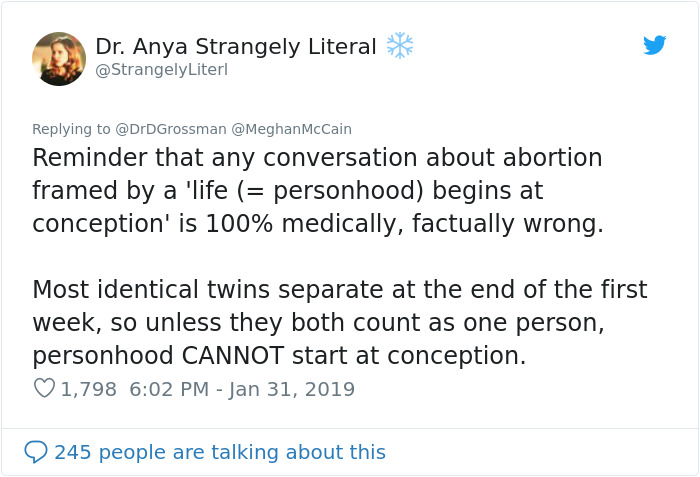Open the @DrDGrossman mention

coord(171,129)
